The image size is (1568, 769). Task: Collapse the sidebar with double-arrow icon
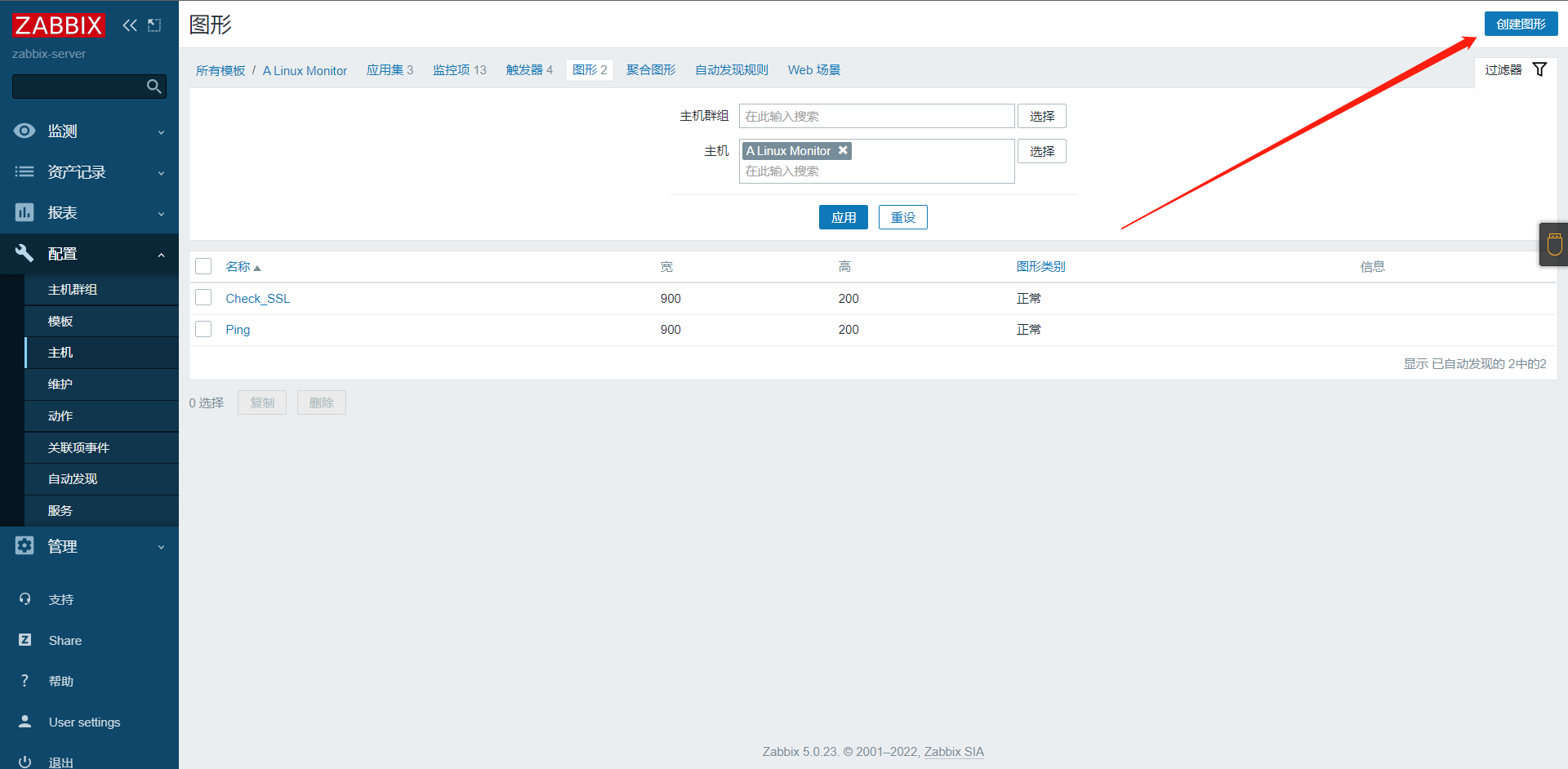[130, 25]
